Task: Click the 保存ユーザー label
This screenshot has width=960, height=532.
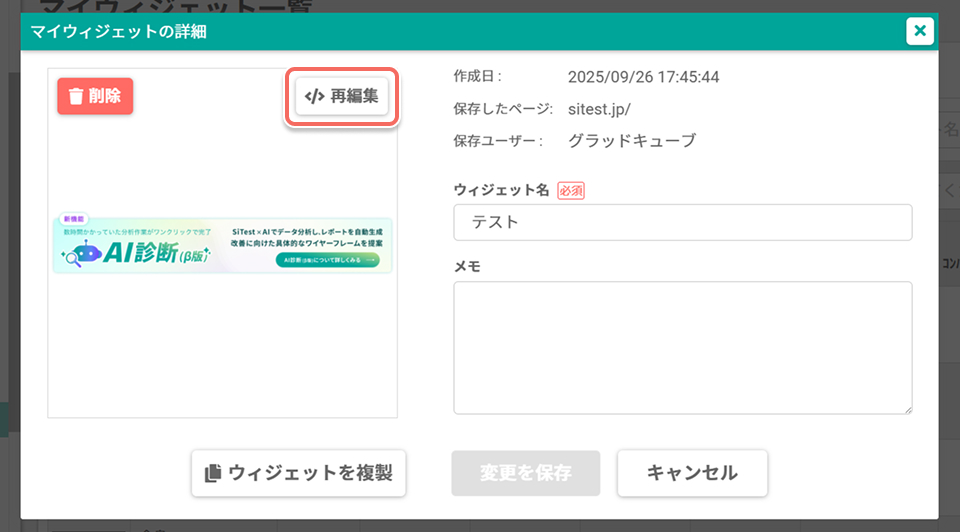Action: pos(498,141)
